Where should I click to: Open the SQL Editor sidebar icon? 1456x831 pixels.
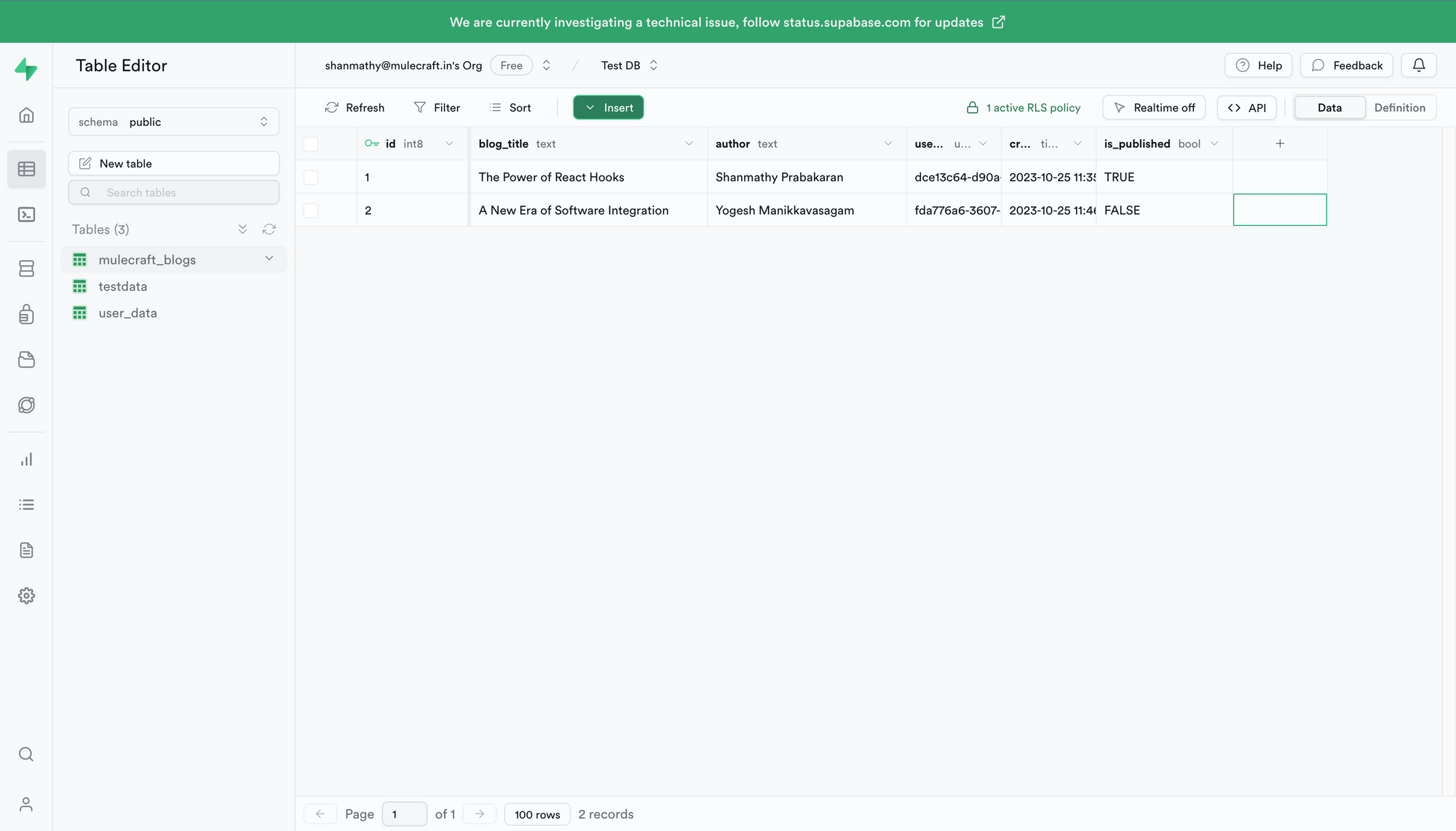[x=26, y=215]
